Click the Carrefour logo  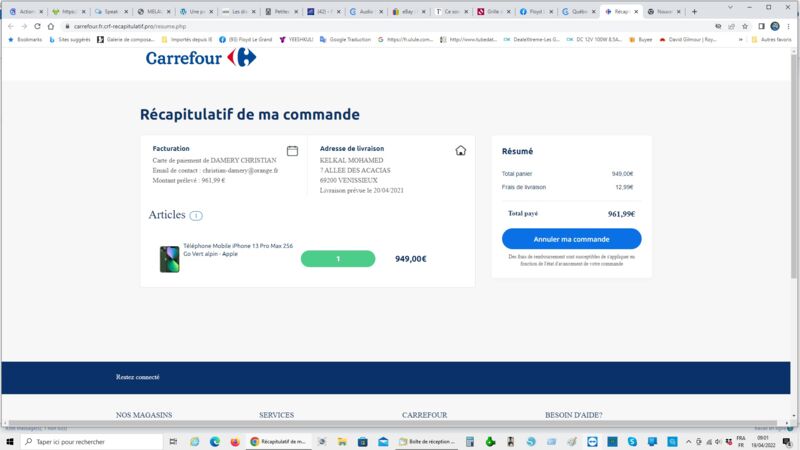[x=201, y=58]
